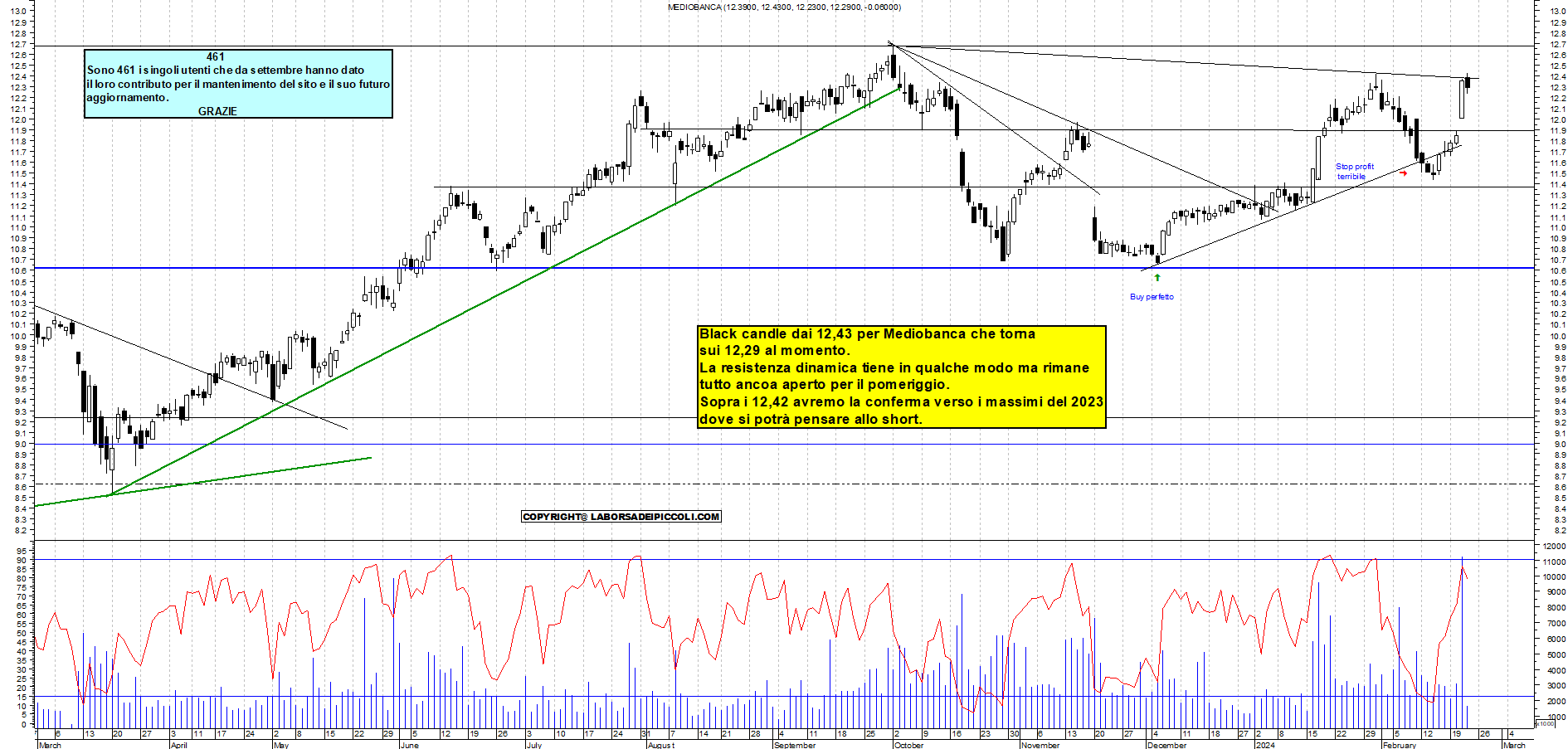
Task: Click the "2024" year label on time axis
Action: pos(1264,745)
